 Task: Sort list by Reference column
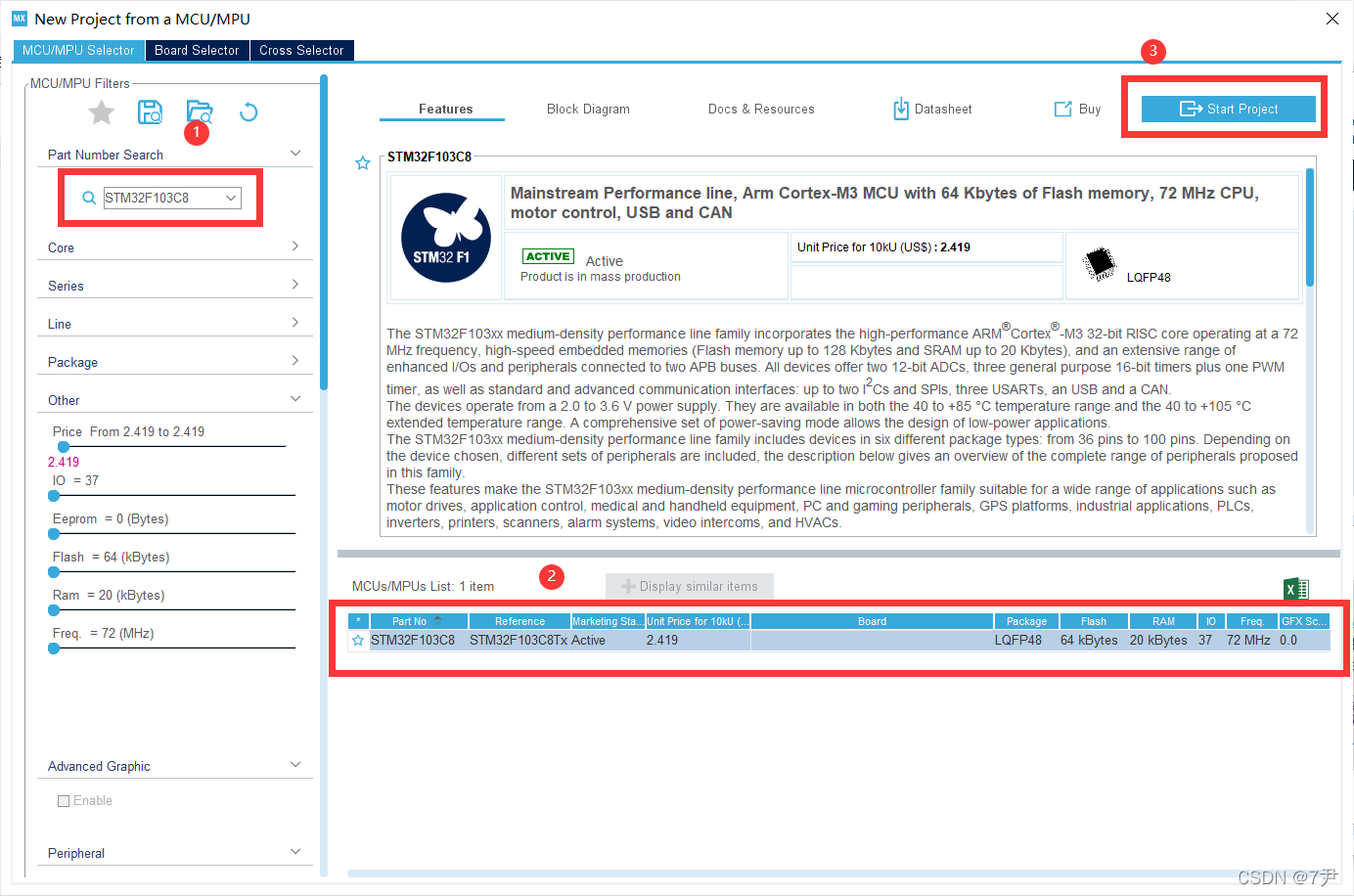coord(519,621)
